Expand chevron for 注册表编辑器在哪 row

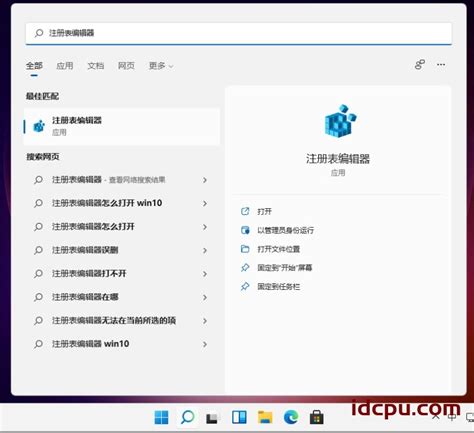[205, 297]
